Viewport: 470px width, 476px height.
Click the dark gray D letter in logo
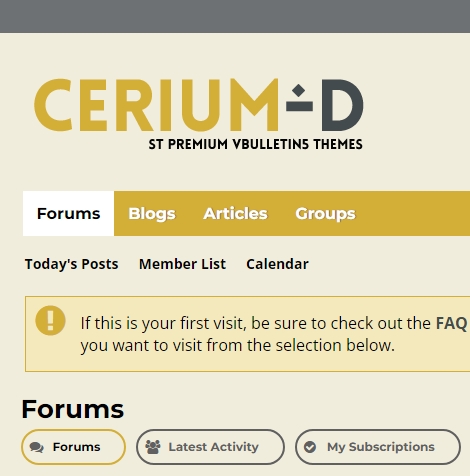tap(342, 105)
